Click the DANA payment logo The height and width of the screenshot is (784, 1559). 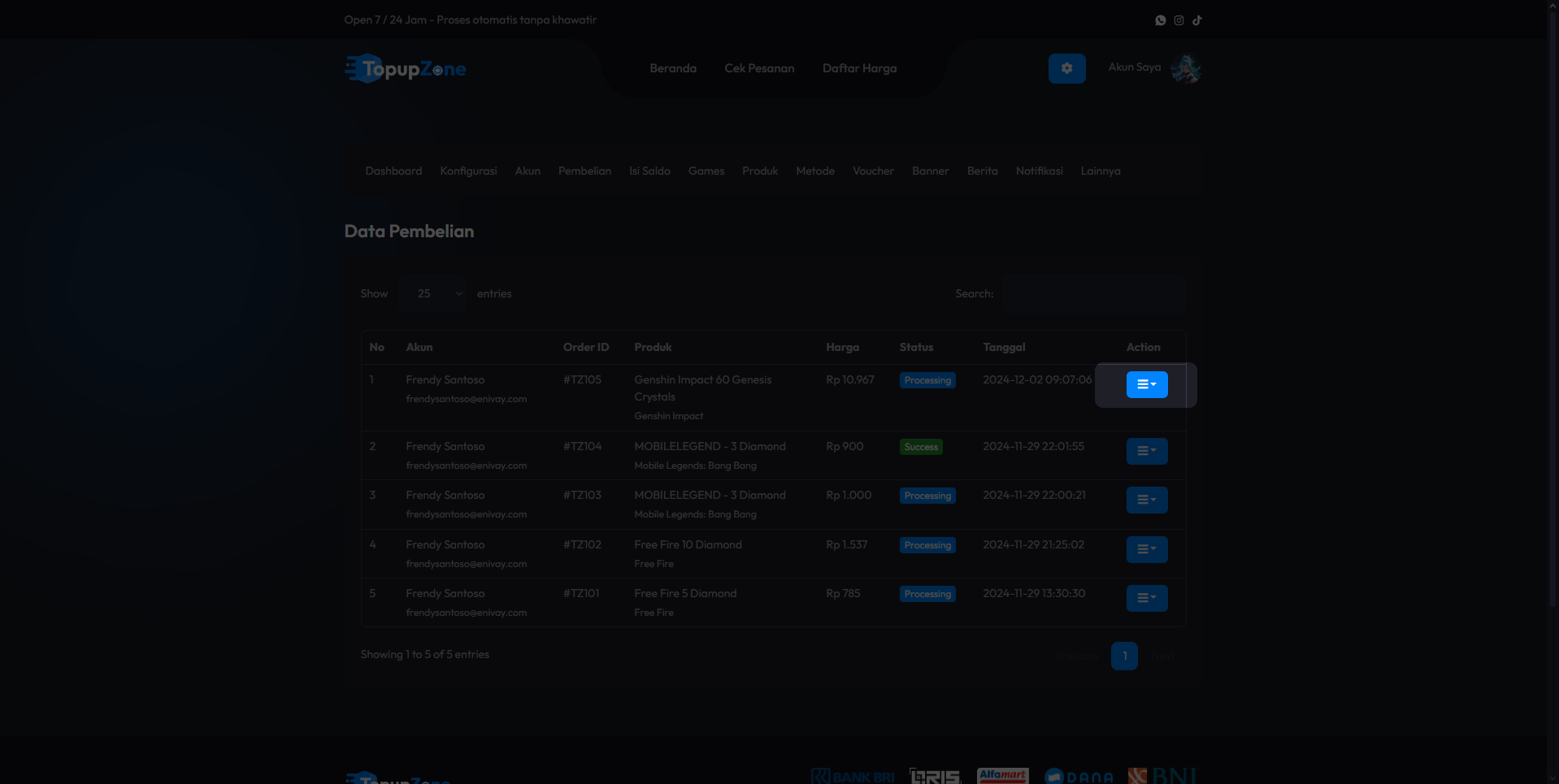click(1079, 776)
